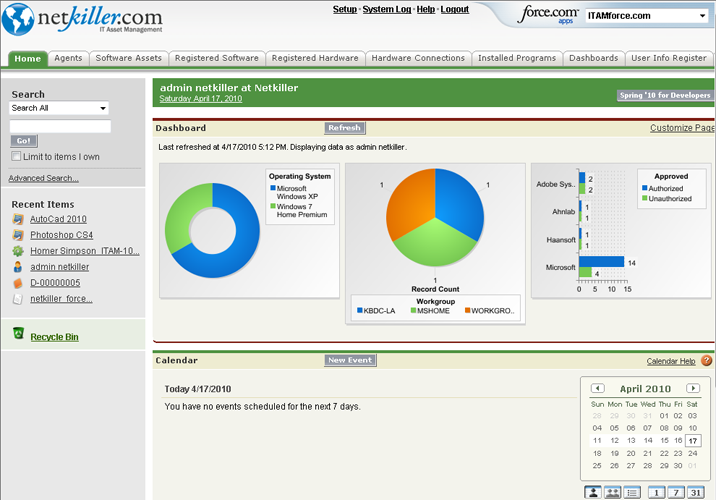Select the 31 day month view
716x500 pixels.
pyautogui.click(x=695, y=492)
